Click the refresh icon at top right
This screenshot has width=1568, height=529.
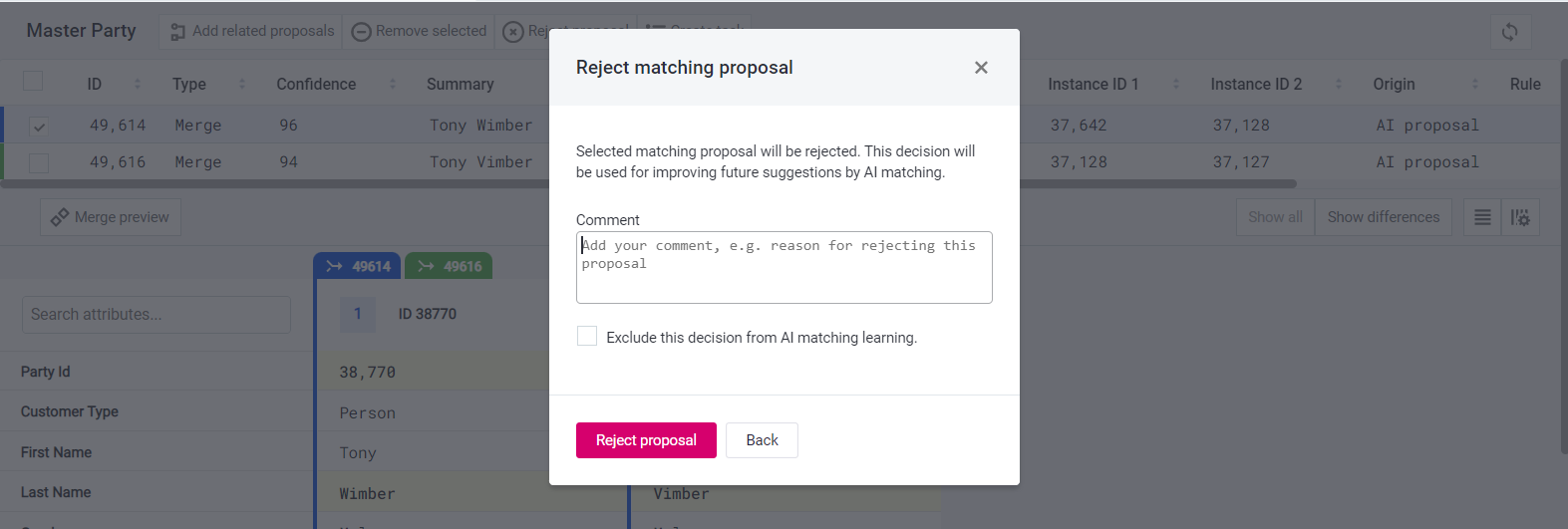click(1510, 32)
